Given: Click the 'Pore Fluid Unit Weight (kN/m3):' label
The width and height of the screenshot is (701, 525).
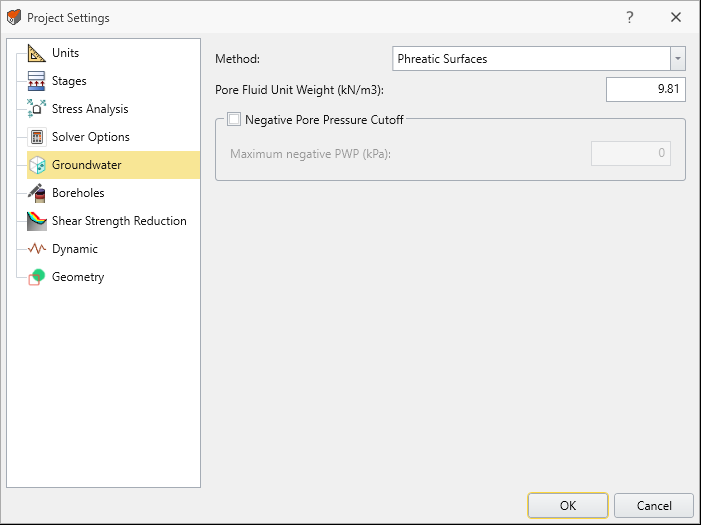Looking at the screenshot, I should 300,90.
